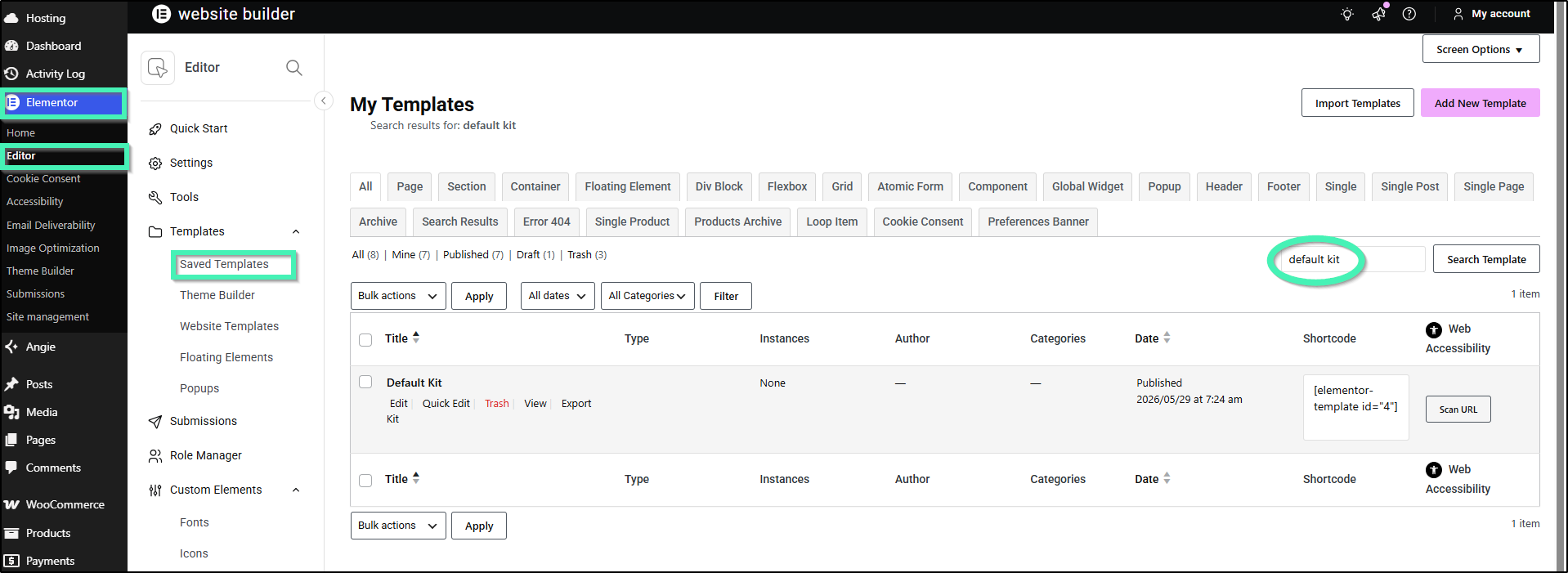Click the Payments dollar icon
1568x573 pixels.
tap(11, 561)
